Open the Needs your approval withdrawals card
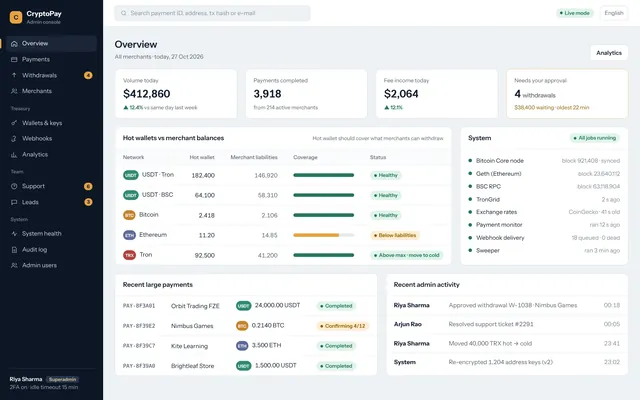This screenshot has height=400, width=640. click(567, 94)
